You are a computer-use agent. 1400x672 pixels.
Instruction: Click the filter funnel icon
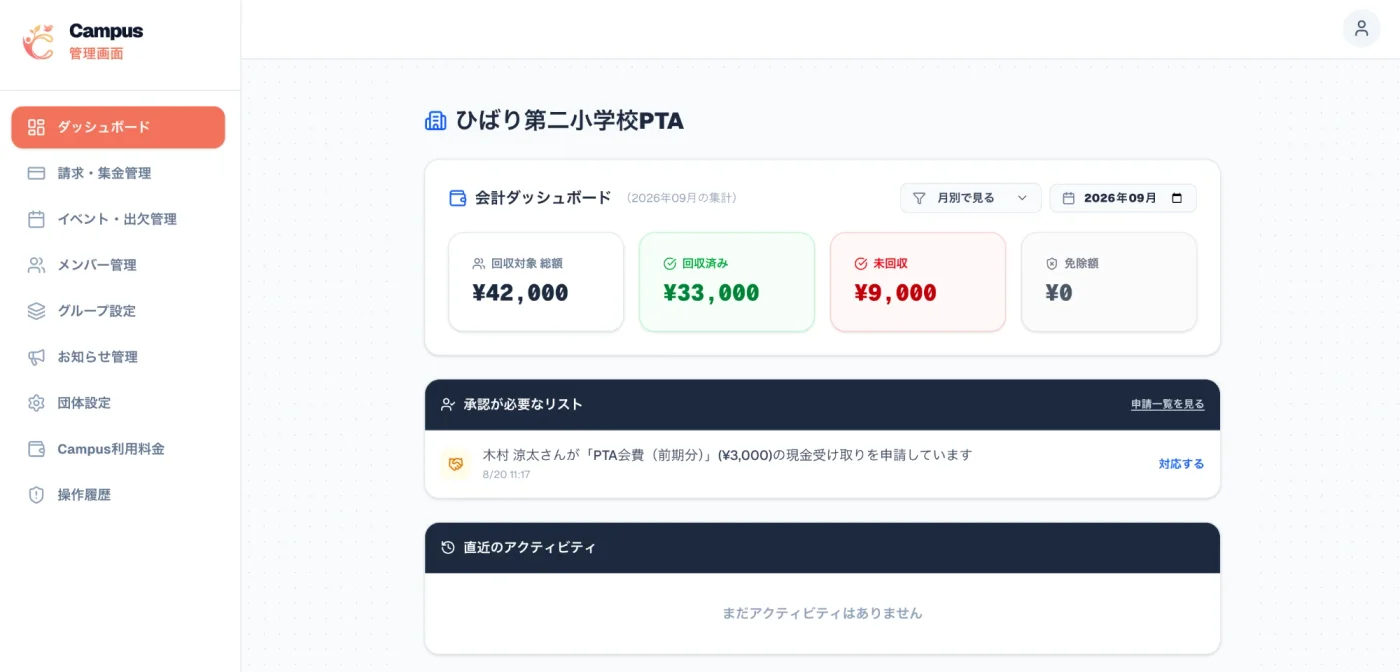tap(919, 198)
